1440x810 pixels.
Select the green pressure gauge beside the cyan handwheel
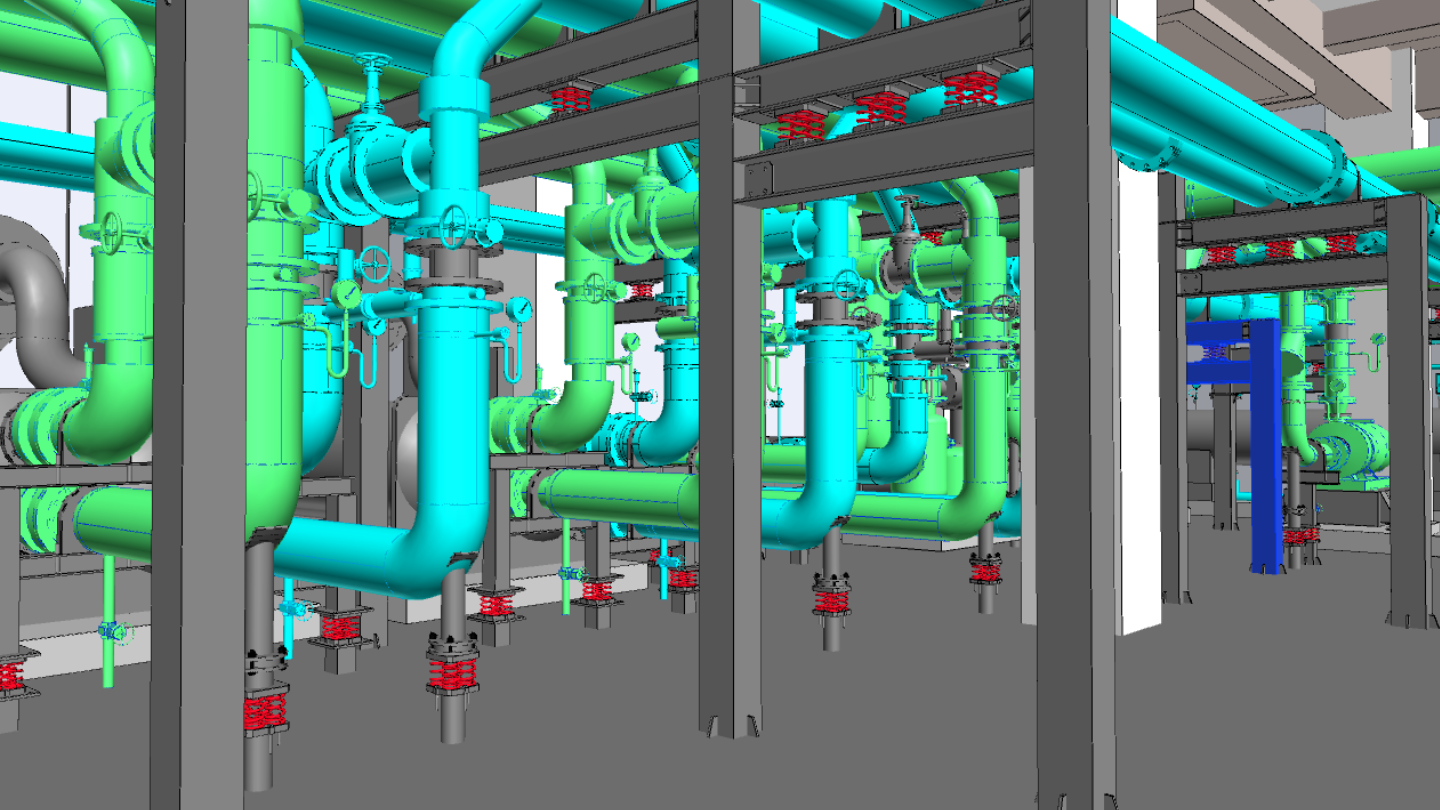coord(347,293)
